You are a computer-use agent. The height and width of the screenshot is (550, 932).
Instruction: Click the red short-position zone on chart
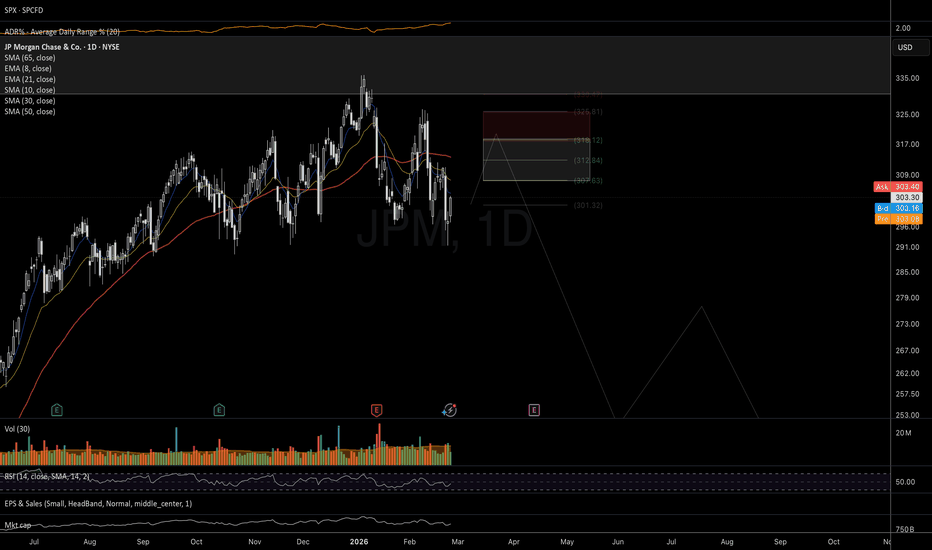536,125
